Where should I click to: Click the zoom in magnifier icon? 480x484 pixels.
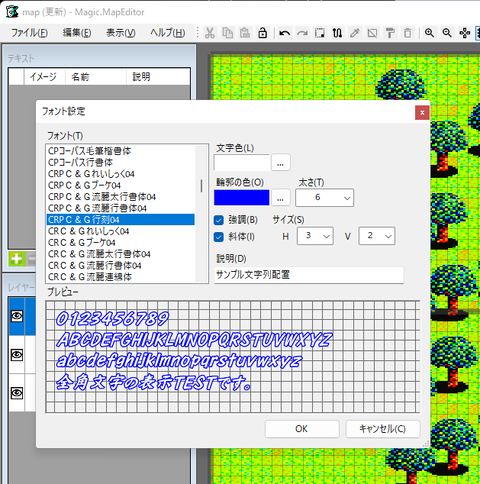[429, 33]
